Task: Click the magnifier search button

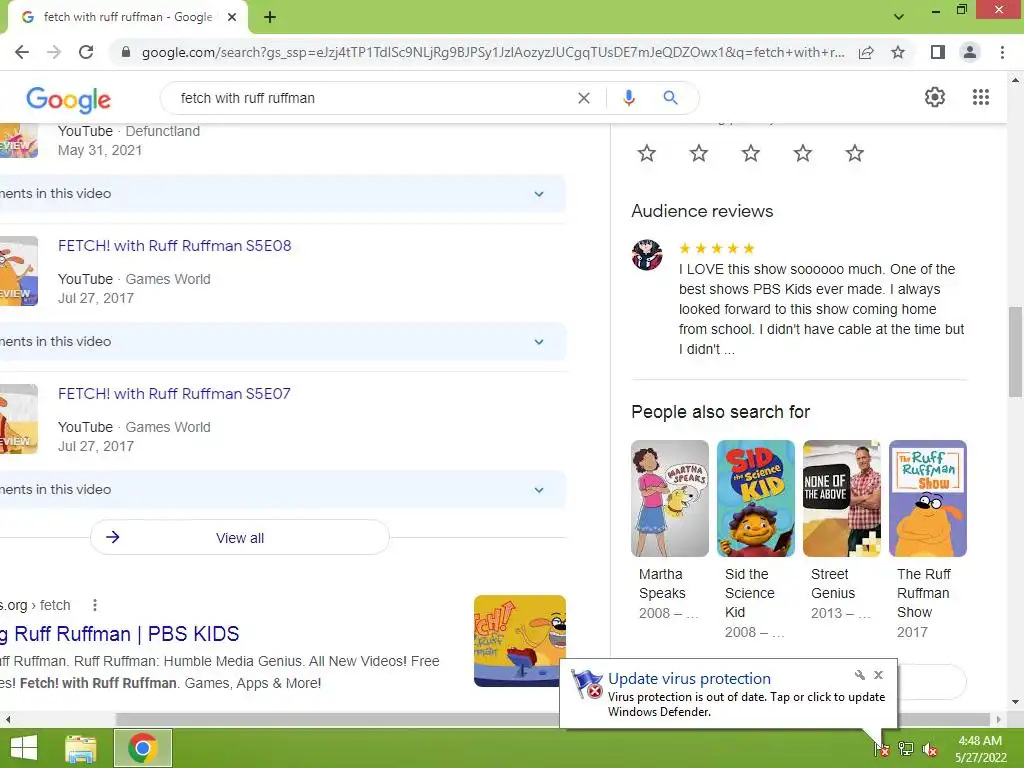Action: (x=670, y=98)
